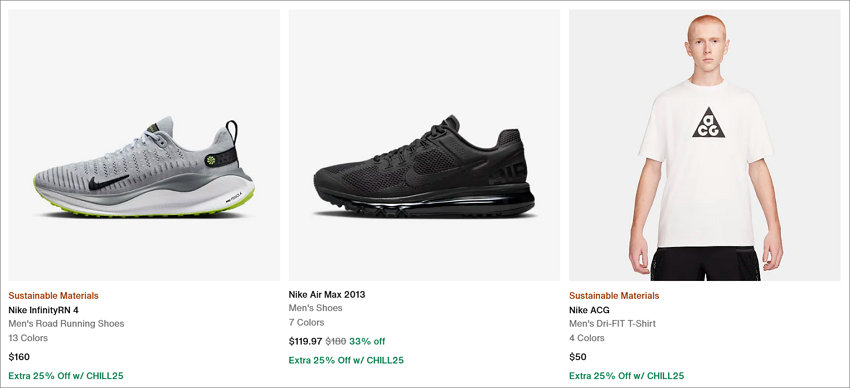Click the $50 price

point(578,357)
